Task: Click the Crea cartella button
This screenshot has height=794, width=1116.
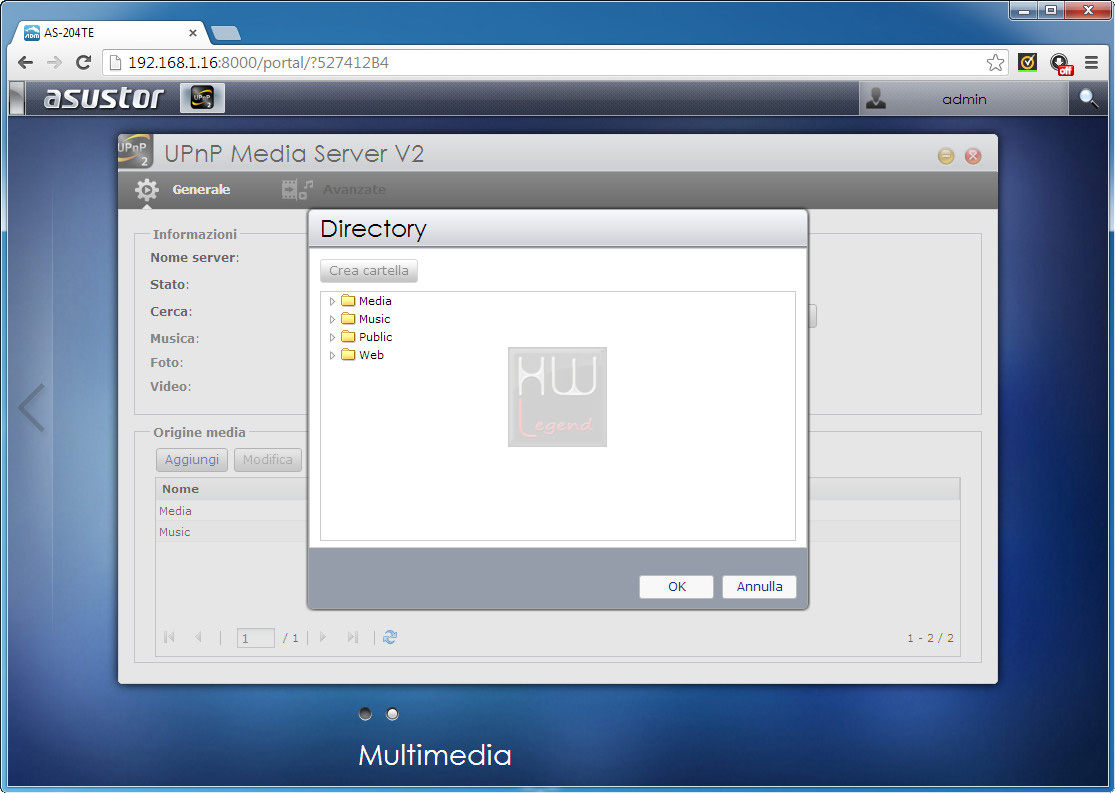Action: [369, 270]
